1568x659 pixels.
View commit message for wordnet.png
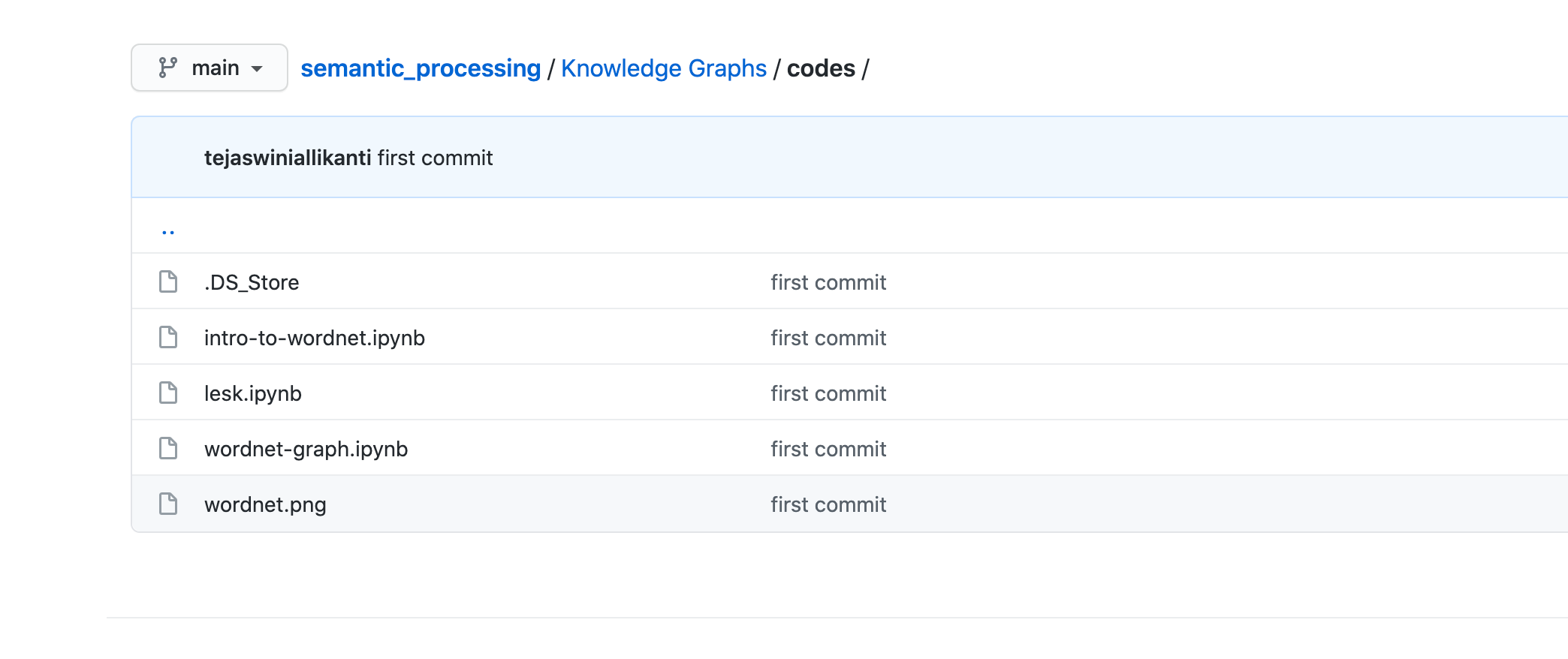coord(828,504)
